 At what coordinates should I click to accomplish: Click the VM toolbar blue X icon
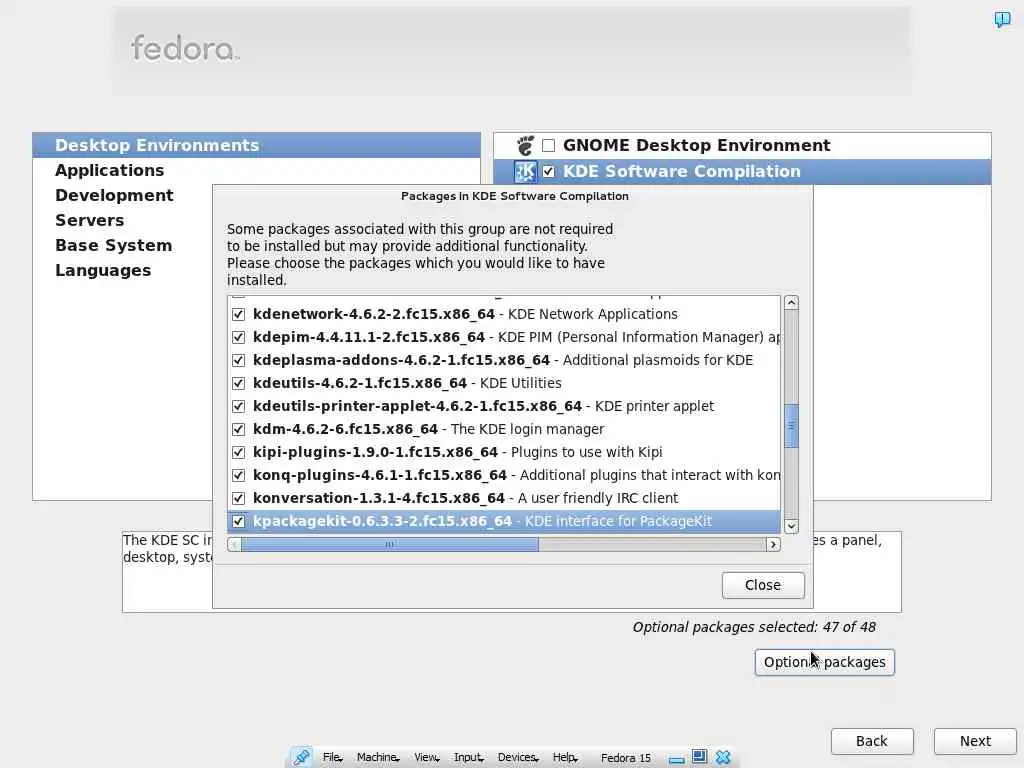point(723,757)
